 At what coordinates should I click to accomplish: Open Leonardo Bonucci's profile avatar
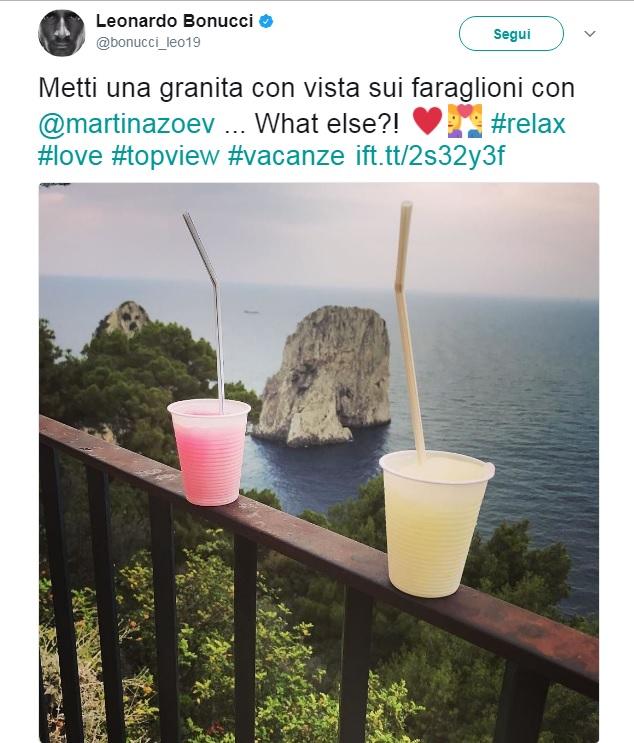tap(62, 33)
